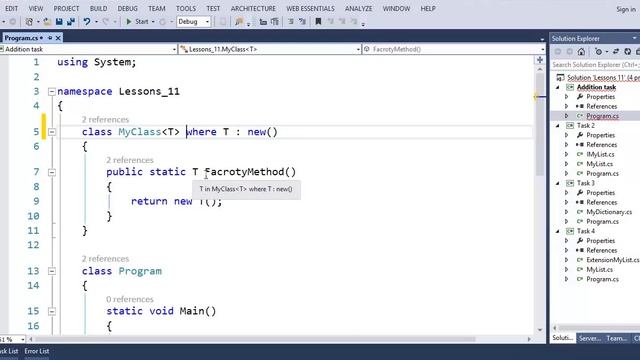Collapse the Main method block

pos(51,311)
